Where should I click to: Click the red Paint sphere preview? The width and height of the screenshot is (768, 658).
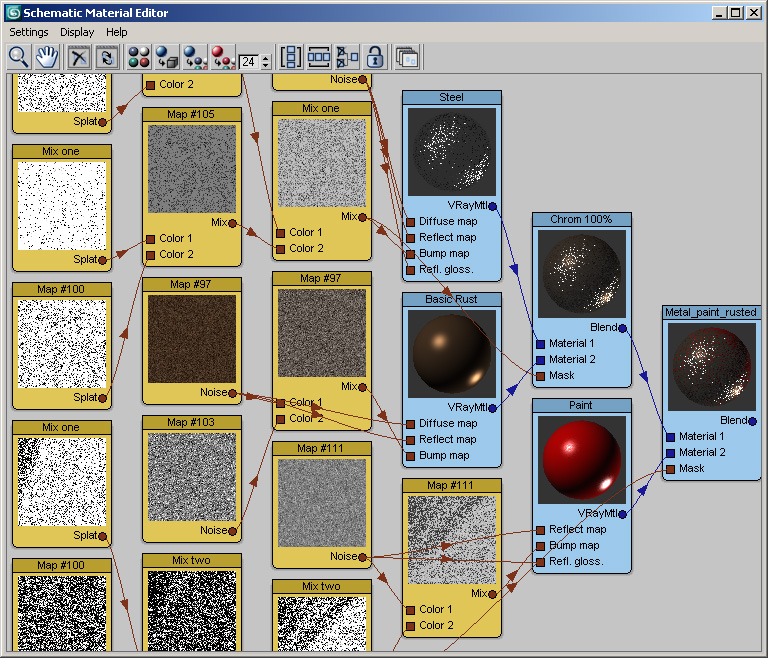pos(581,457)
